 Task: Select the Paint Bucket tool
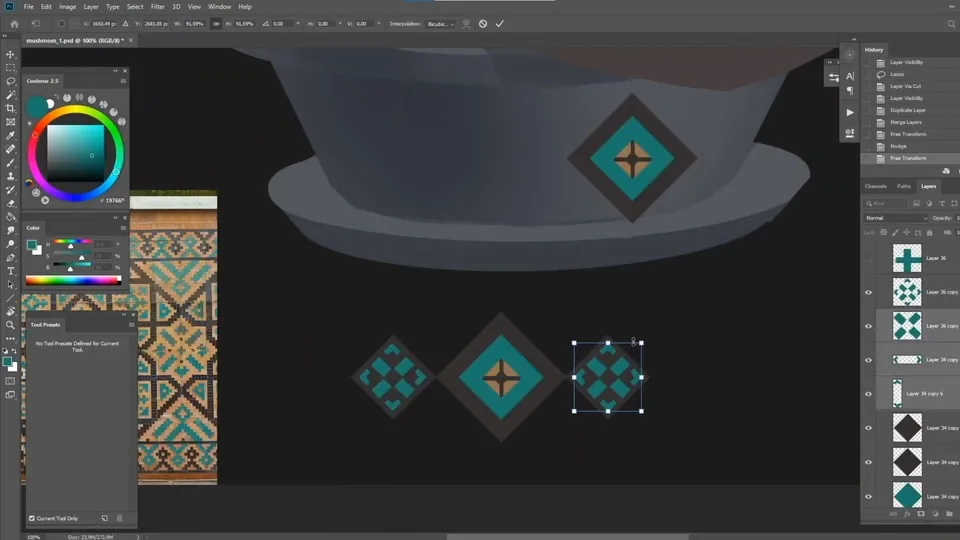click(x=10, y=217)
